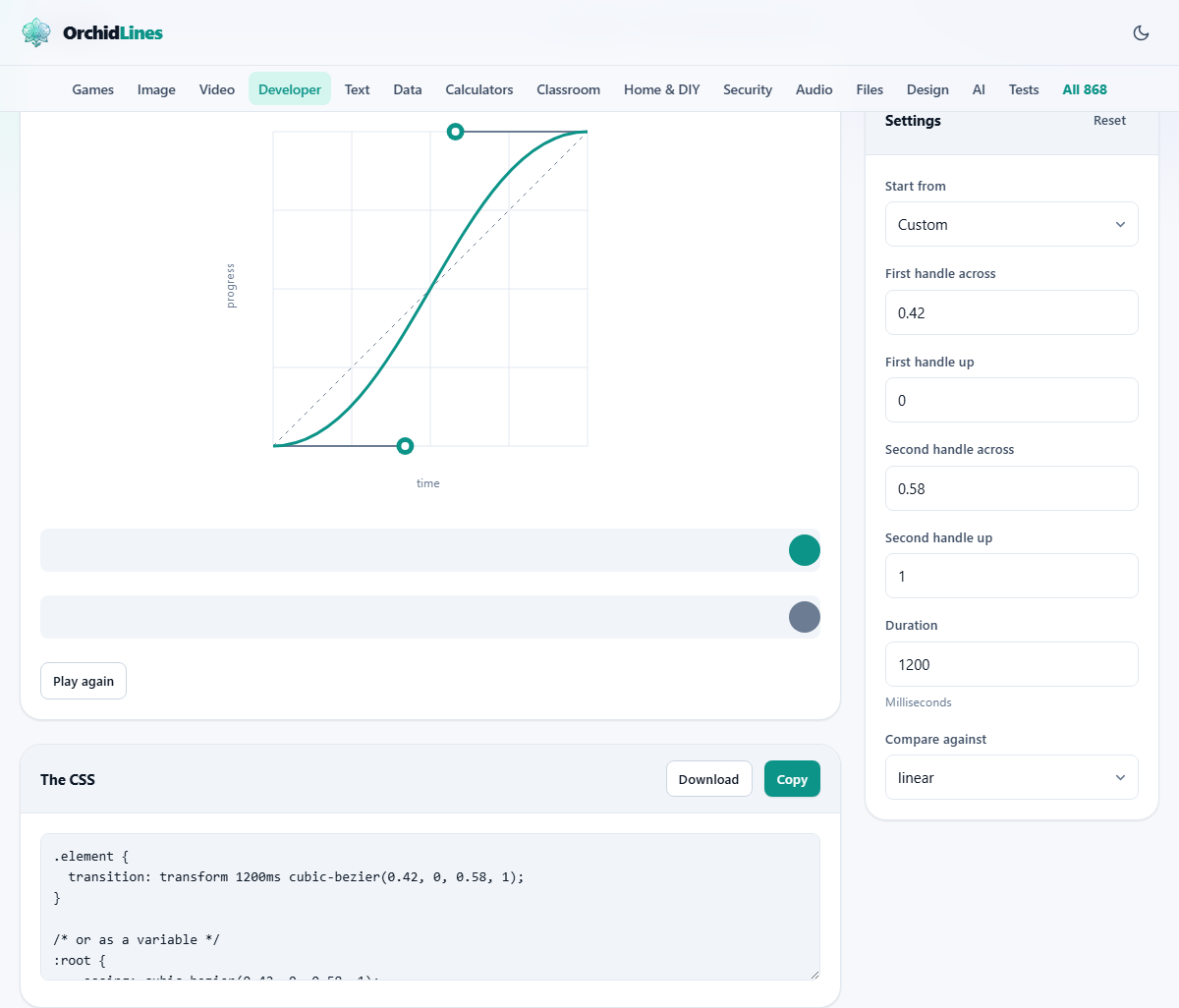Open the Audio category tab
The image size is (1179, 1008).
(x=814, y=89)
